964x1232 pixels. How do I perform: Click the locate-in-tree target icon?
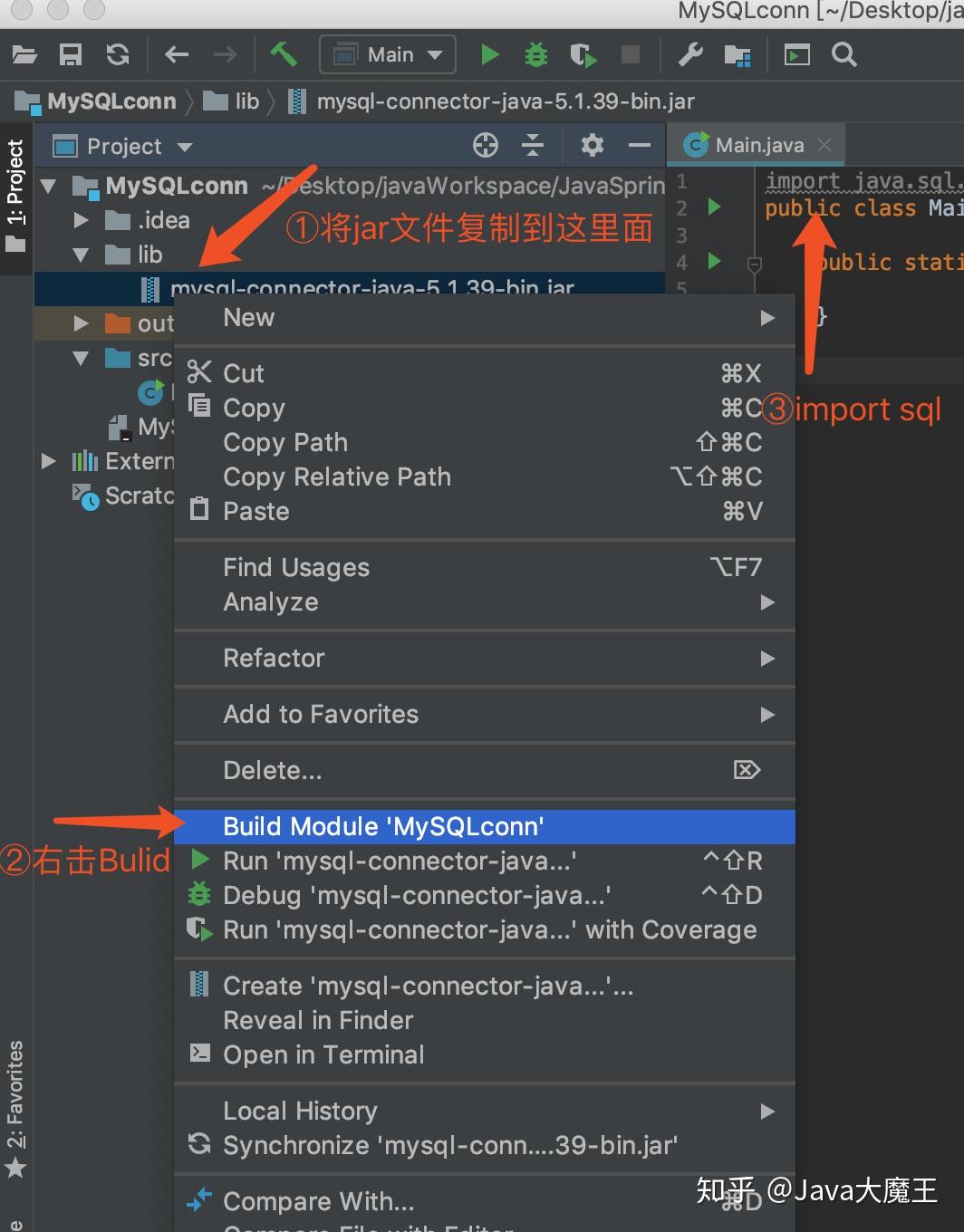pos(486,145)
